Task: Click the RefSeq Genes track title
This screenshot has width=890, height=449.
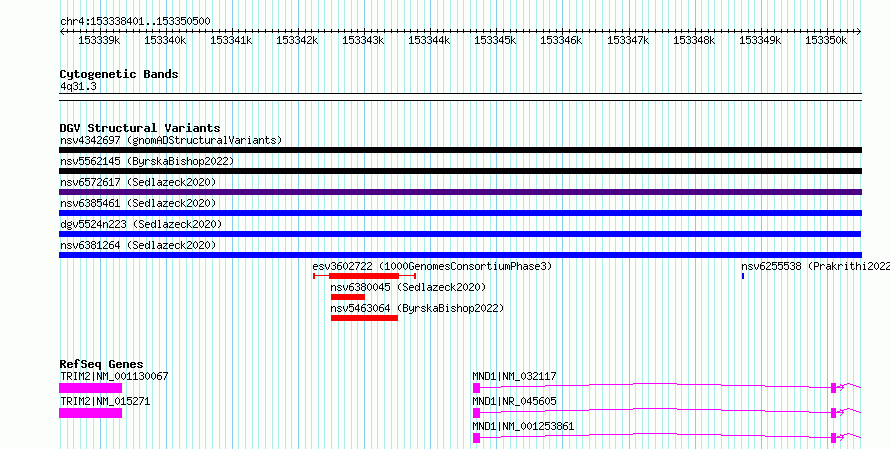Action: (101, 364)
